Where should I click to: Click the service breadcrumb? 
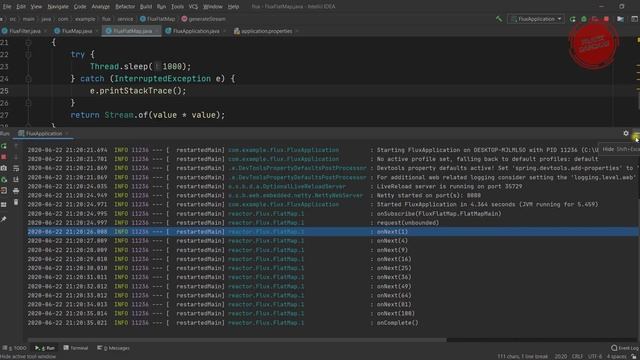pyautogui.click(x=125, y=19)
